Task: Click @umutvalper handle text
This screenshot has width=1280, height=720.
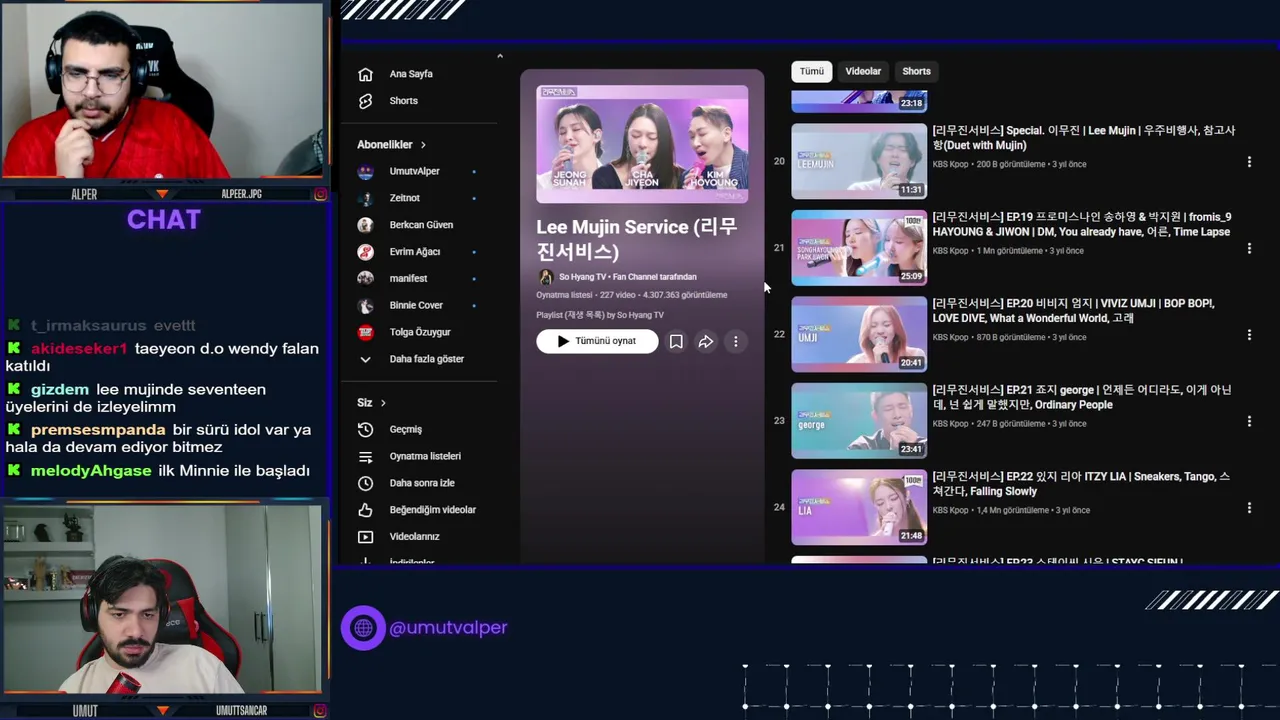Action: tap(448, 628)
